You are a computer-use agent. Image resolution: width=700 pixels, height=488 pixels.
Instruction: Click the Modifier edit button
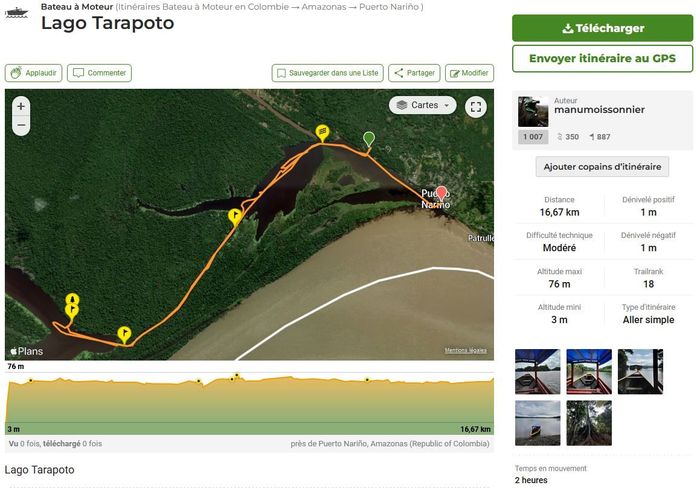[469, 73]
